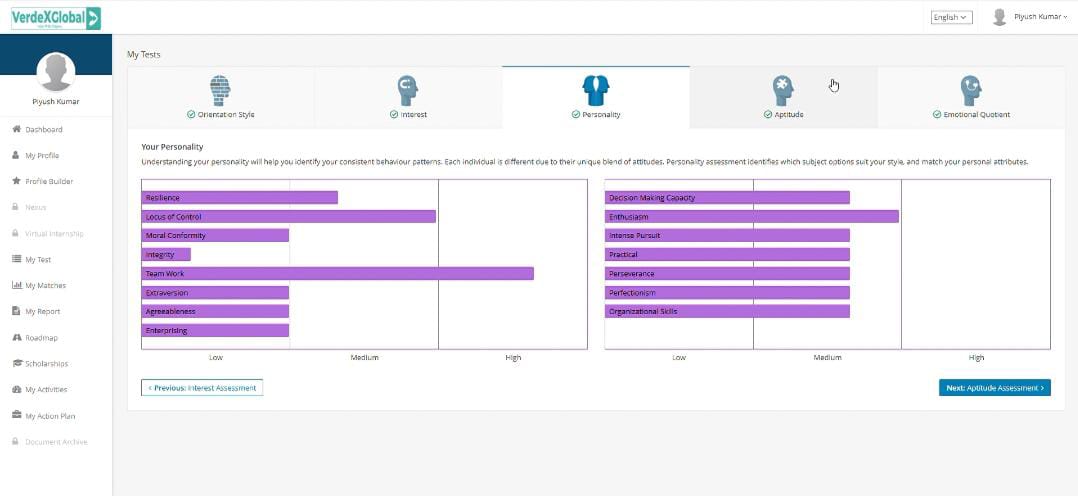Viewport: 1078px width, 496px height.
Task: Go to Previous: Interest Assessment
Action: (x=202, y=388)
